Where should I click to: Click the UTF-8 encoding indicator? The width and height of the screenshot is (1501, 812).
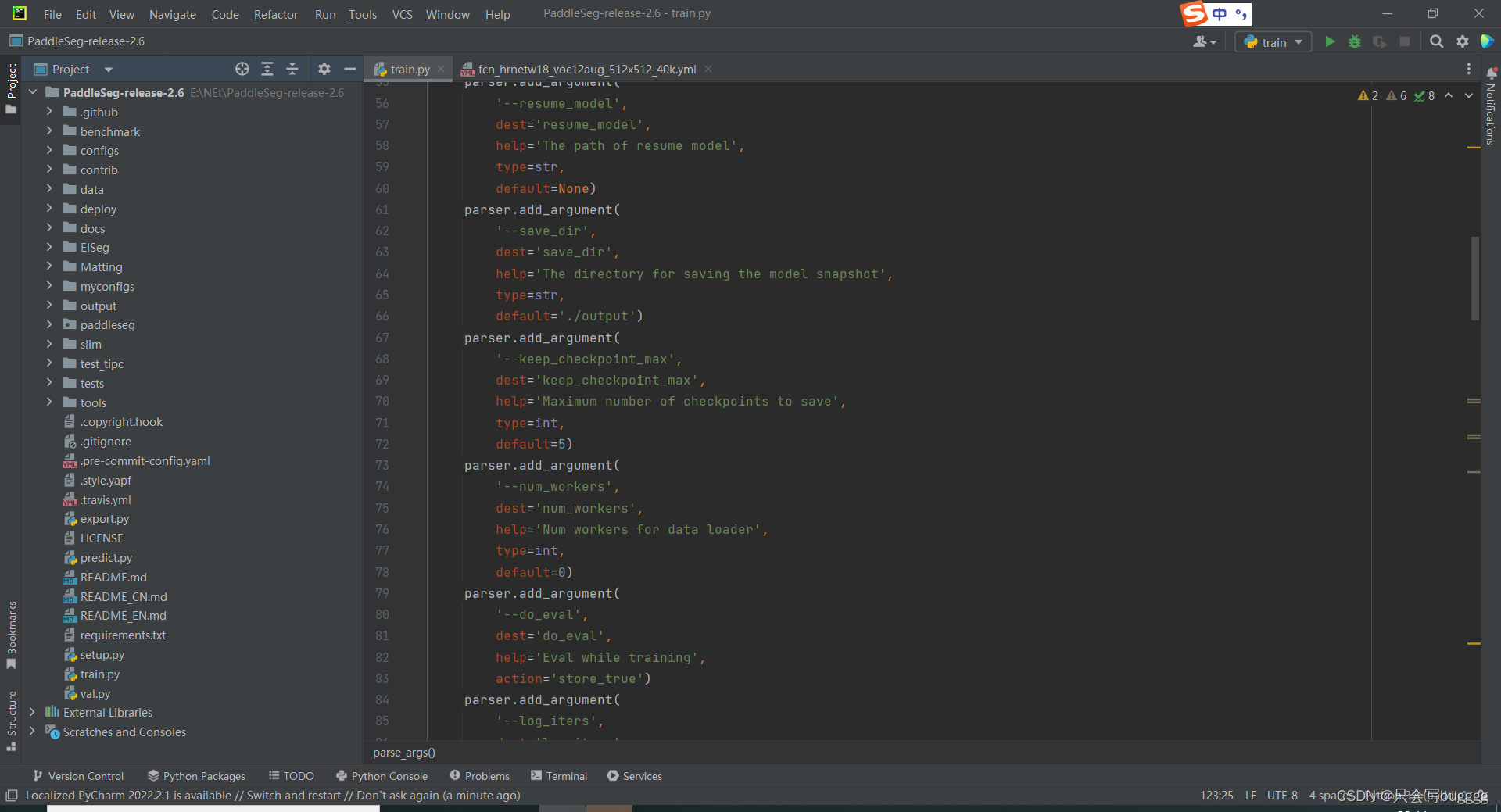pos(1282,796)
